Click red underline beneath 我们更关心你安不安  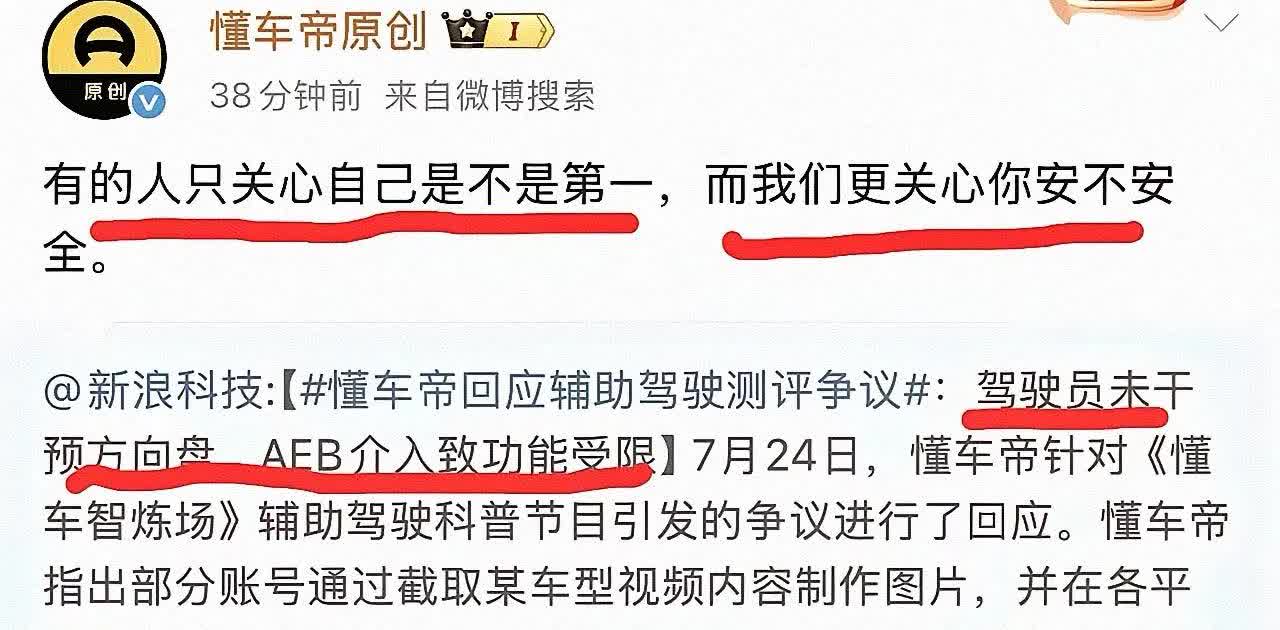[x=932, y=238]
